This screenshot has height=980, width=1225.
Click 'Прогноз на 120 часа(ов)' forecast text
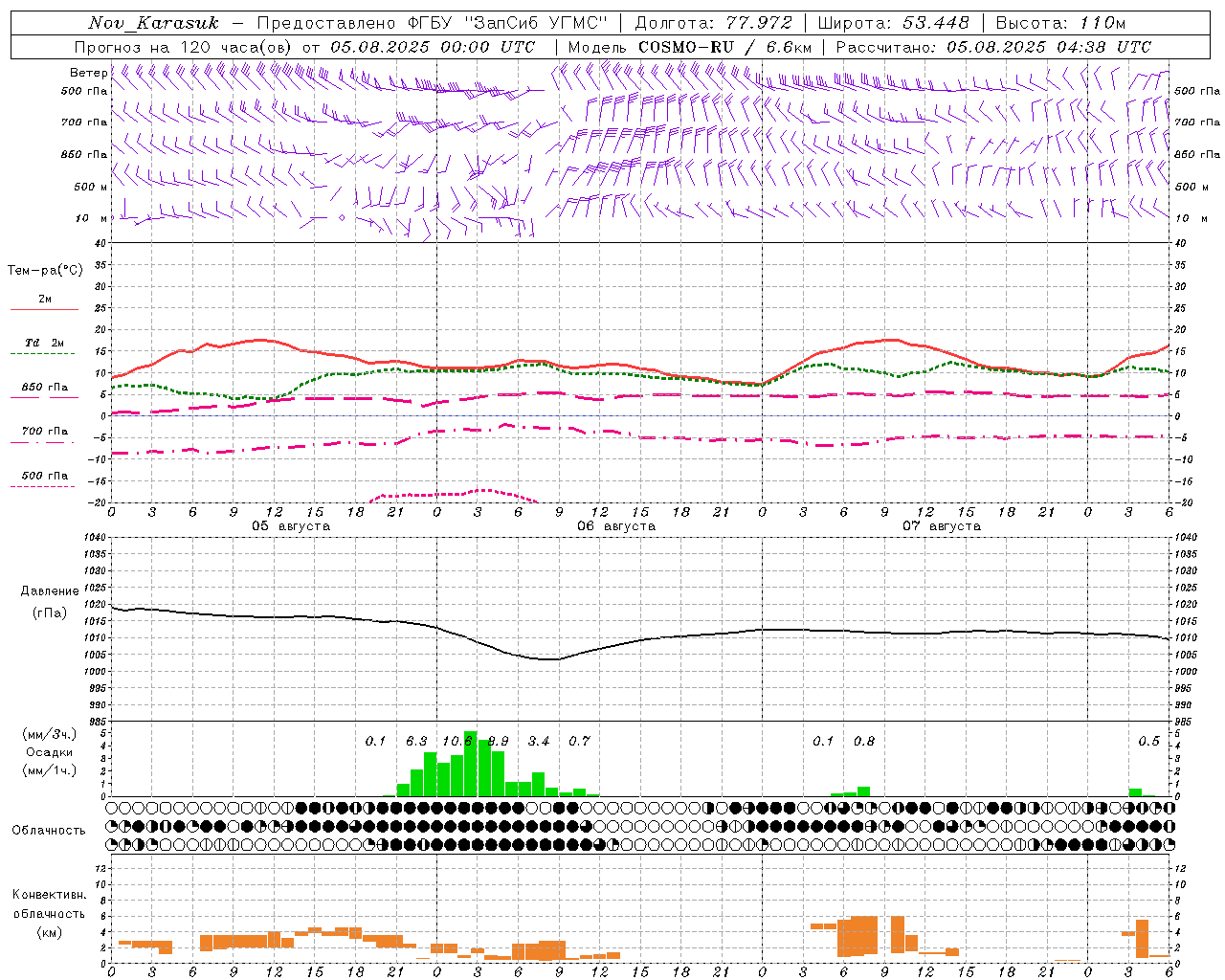click(x=185, y=47)
